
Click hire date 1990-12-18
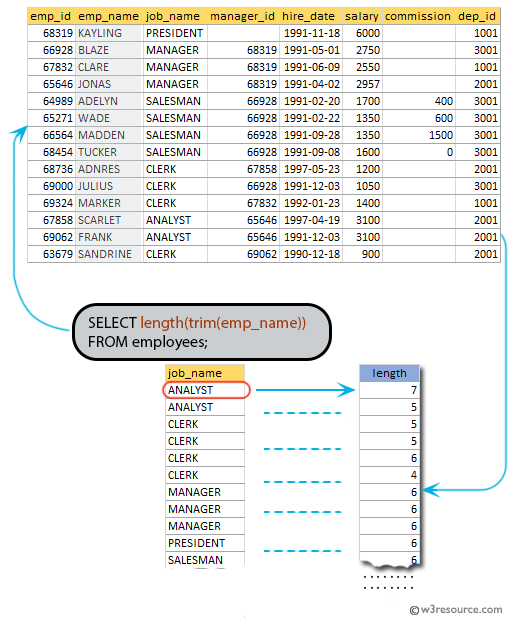[310, 254]
